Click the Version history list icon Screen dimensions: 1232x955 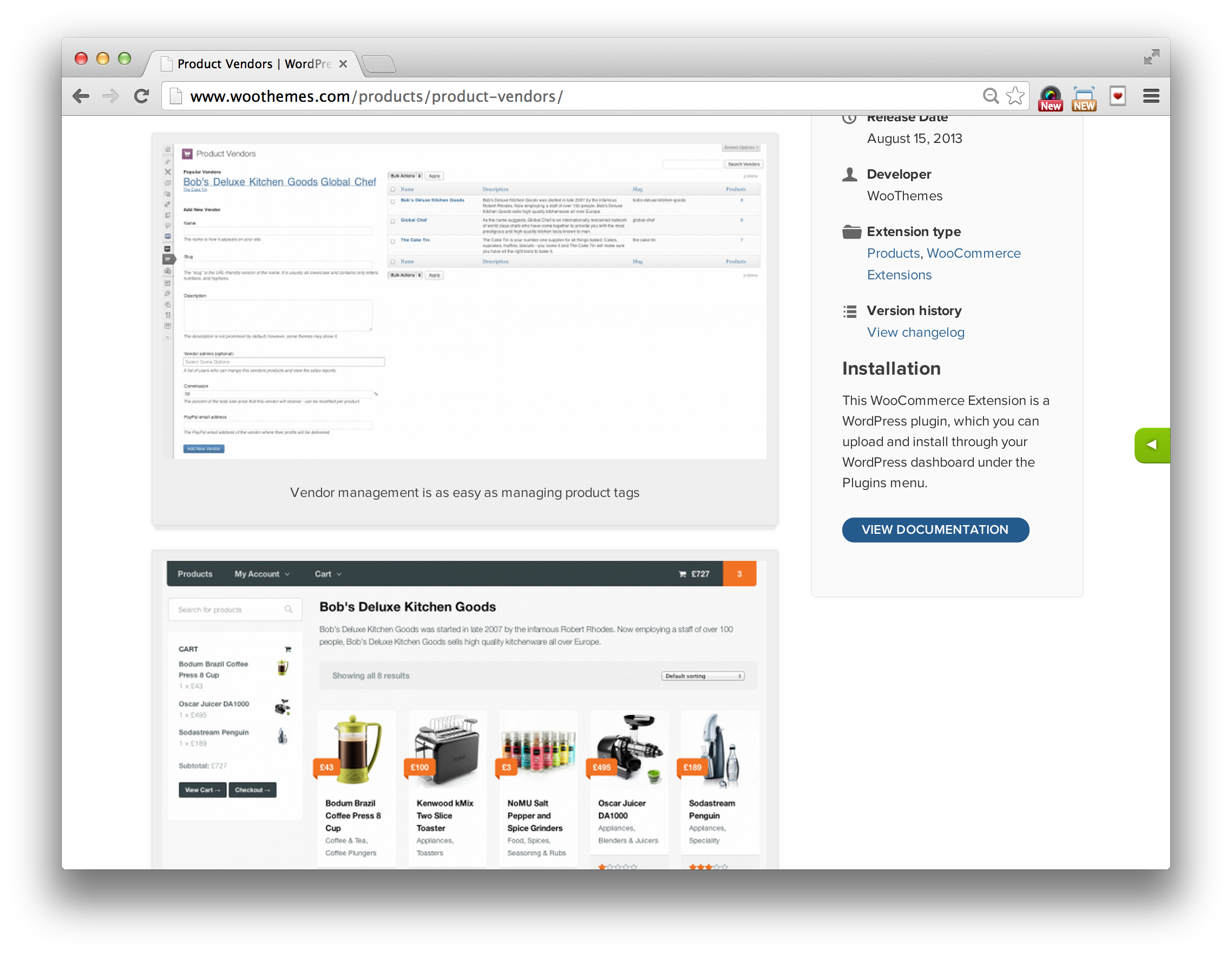point(849,311)
